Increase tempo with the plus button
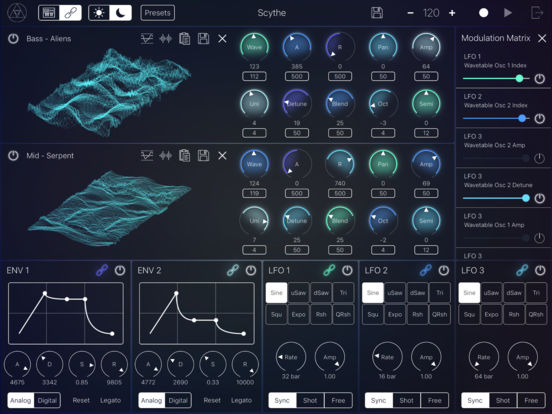 [x=452, y=13]
